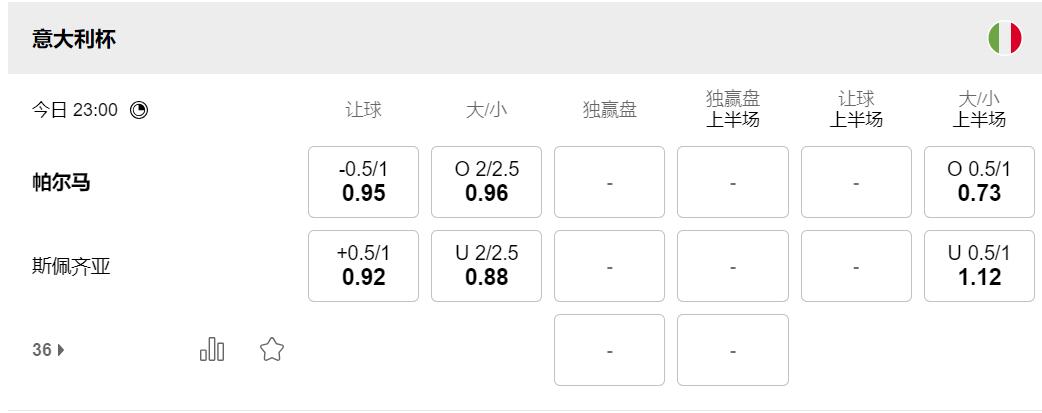This screenshot has width=1042, height=413.
Task: Select Parma handicap -0.5/1 odds 0.95
Action: click(363, 182)
